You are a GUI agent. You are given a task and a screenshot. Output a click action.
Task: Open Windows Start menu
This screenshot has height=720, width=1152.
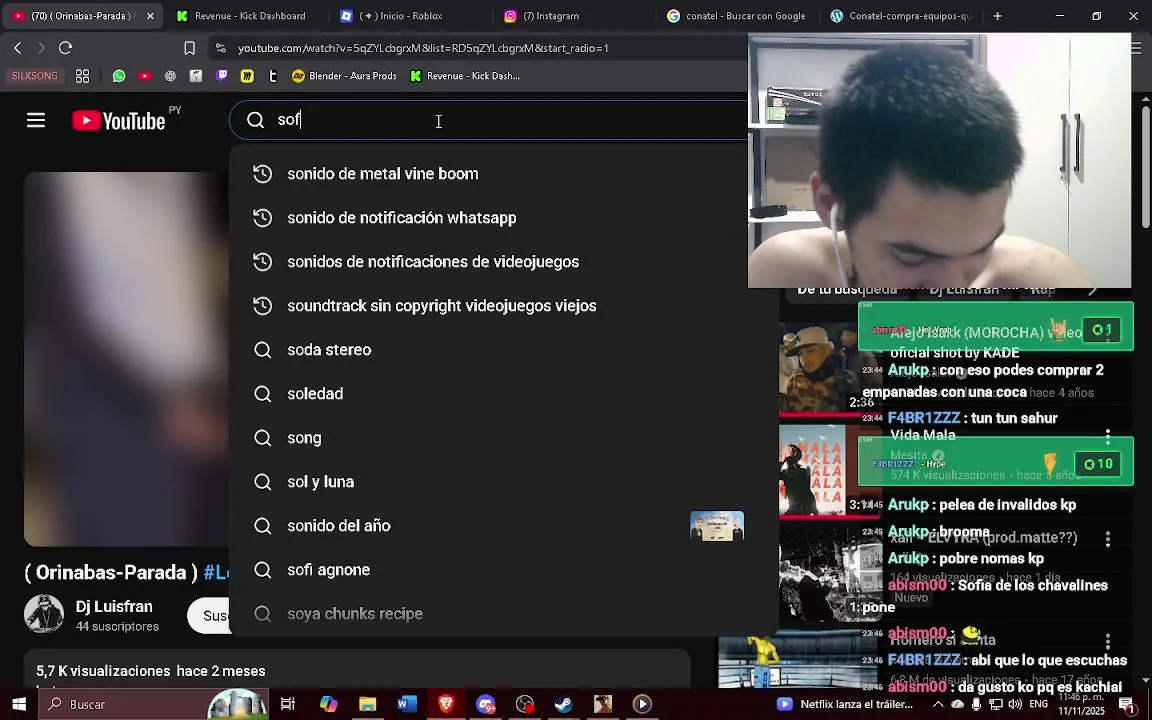pos(19,704)
